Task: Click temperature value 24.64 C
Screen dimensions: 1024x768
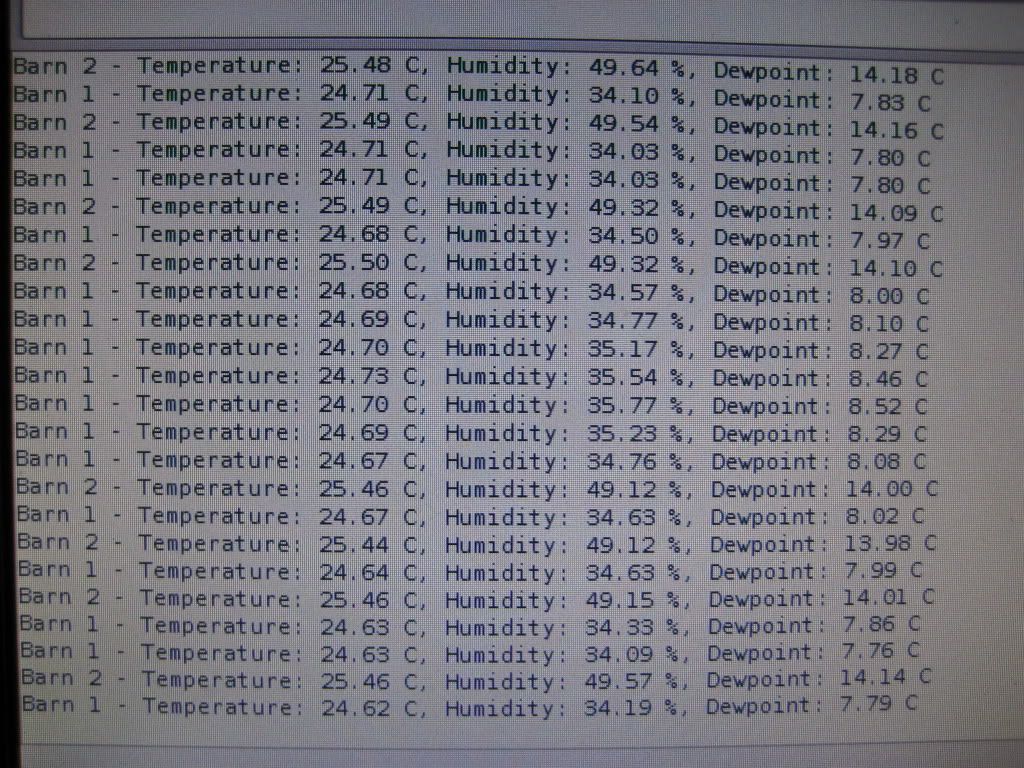Action: 369,573
